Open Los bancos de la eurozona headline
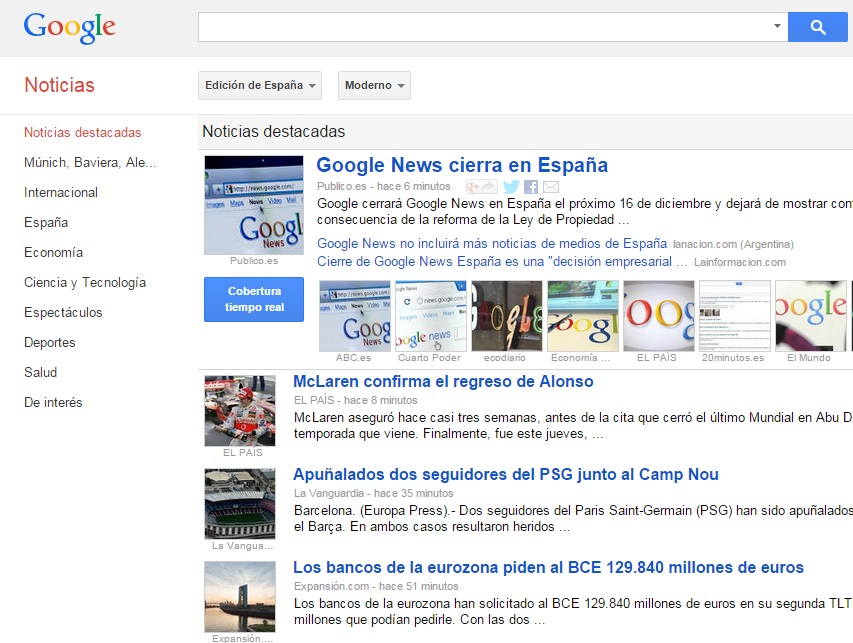Viewport: 853px width, 643px height. 548,567
